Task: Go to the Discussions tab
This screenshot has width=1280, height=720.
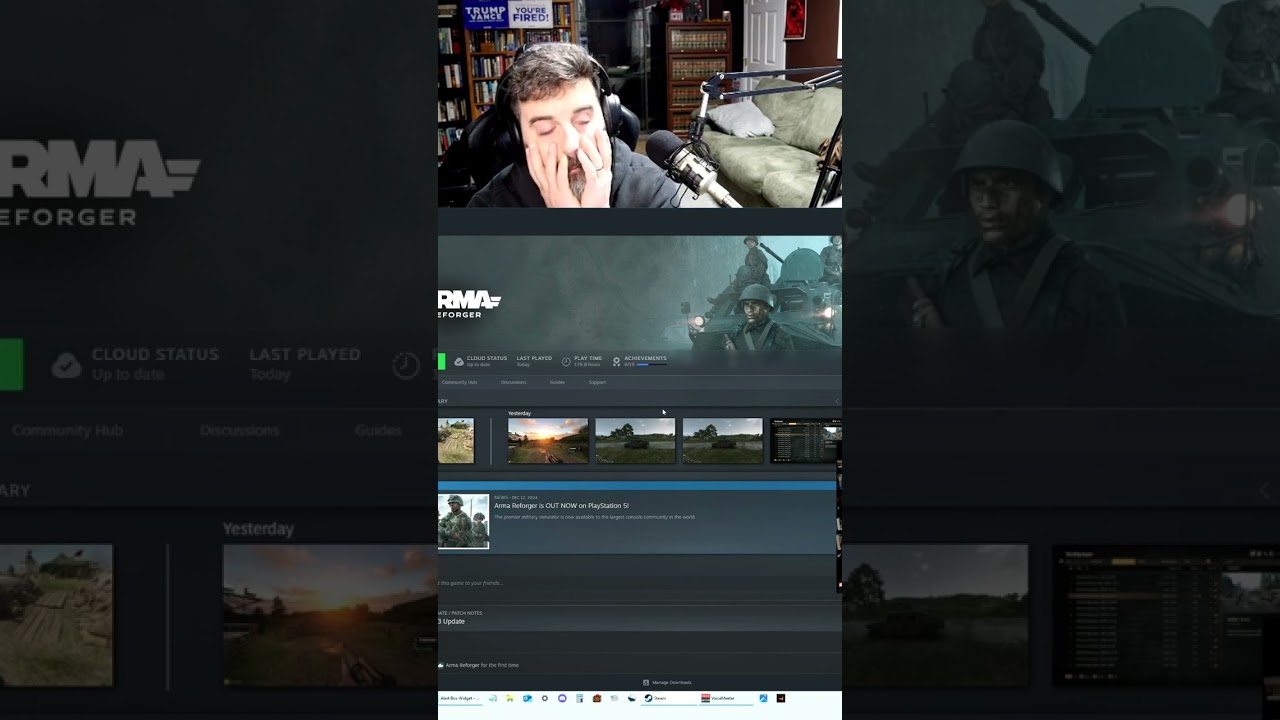Action: click(514, 382)
